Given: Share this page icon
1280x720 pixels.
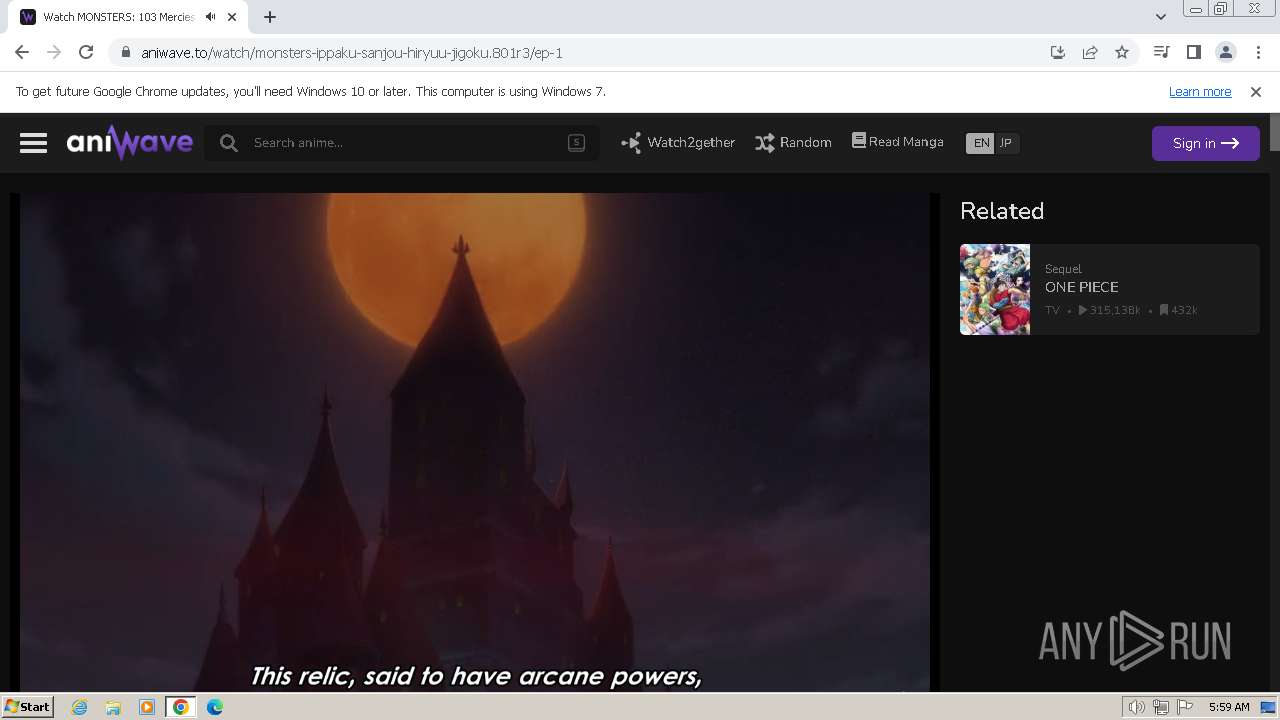Looking at the screenshot, I should tap(1090, 53).
